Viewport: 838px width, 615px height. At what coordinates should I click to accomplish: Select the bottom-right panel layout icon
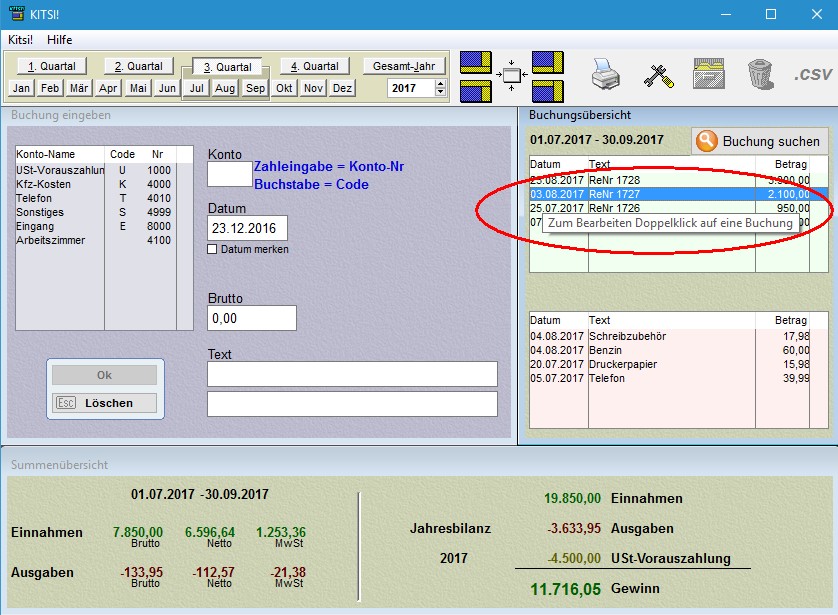pos(548,91)
